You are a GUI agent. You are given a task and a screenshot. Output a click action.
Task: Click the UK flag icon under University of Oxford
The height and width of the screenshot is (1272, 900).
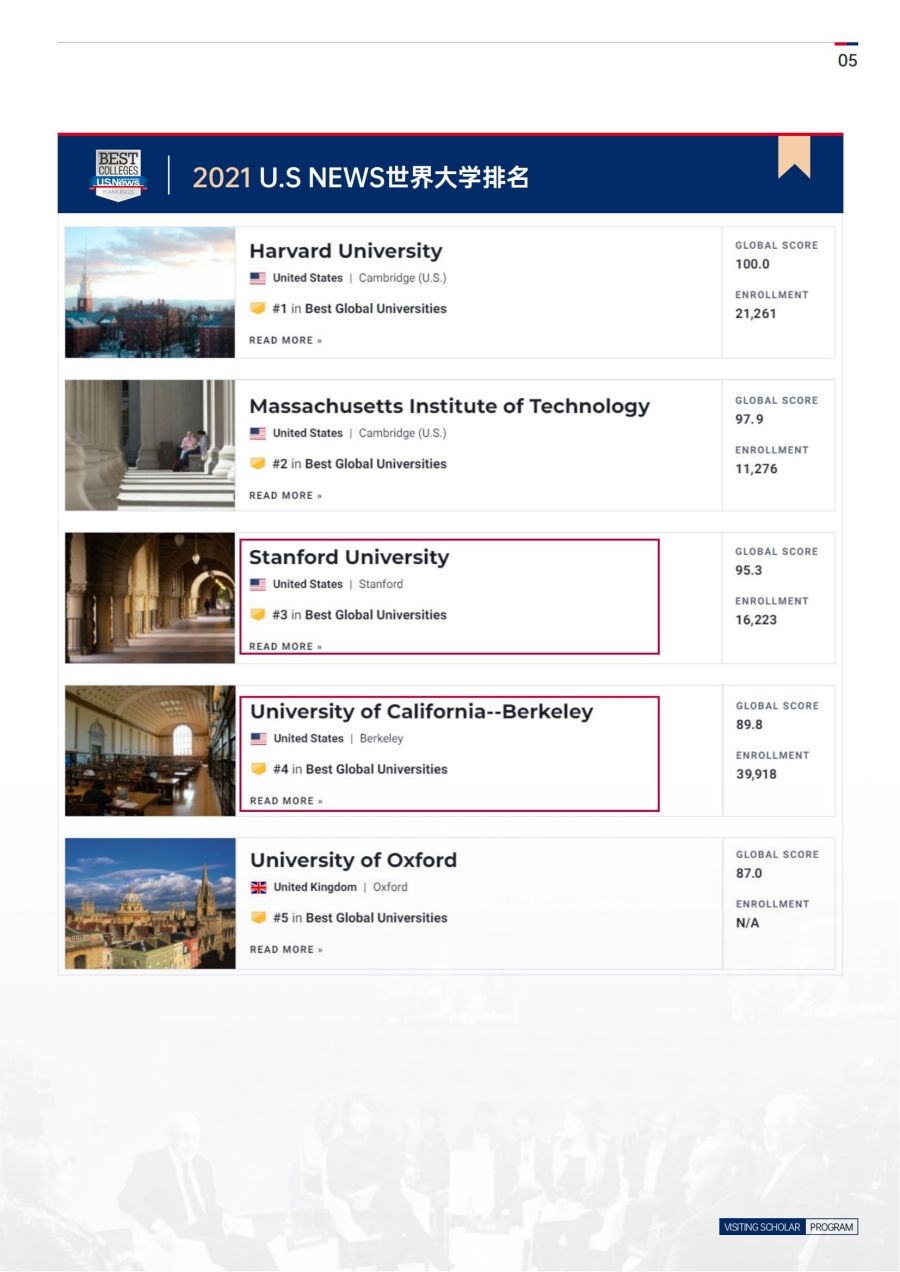(259, 887)
